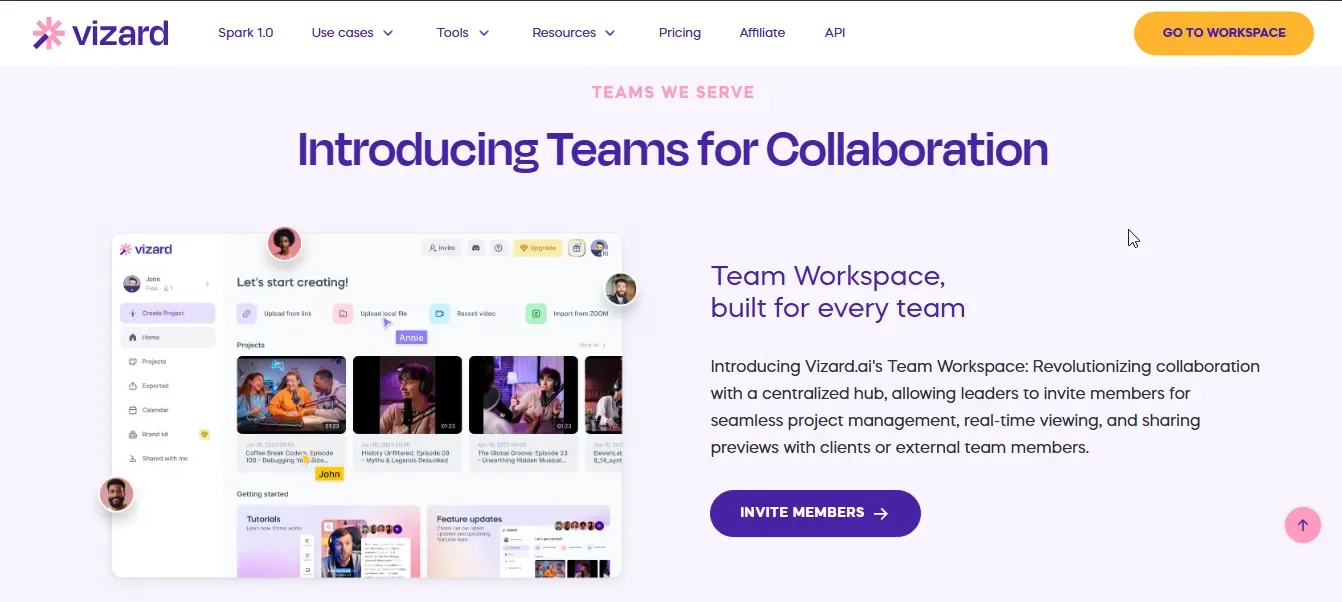Screen dimensions: 1342x602
Task: Click the INVITE MEMBERS button
Action: pyautogui.click(x=815, y=513)
